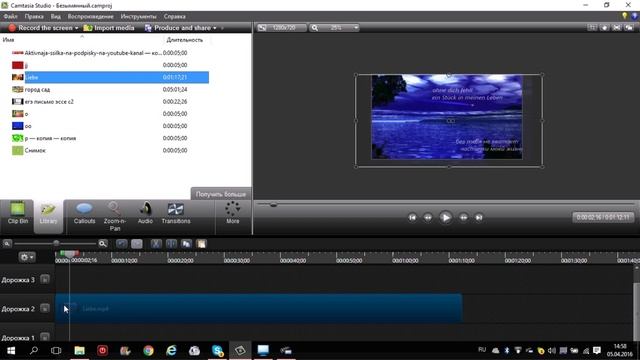Open the timeline gear settings dropdown
The width and height of the screenshot is (640, 360).
pos(27,257)
